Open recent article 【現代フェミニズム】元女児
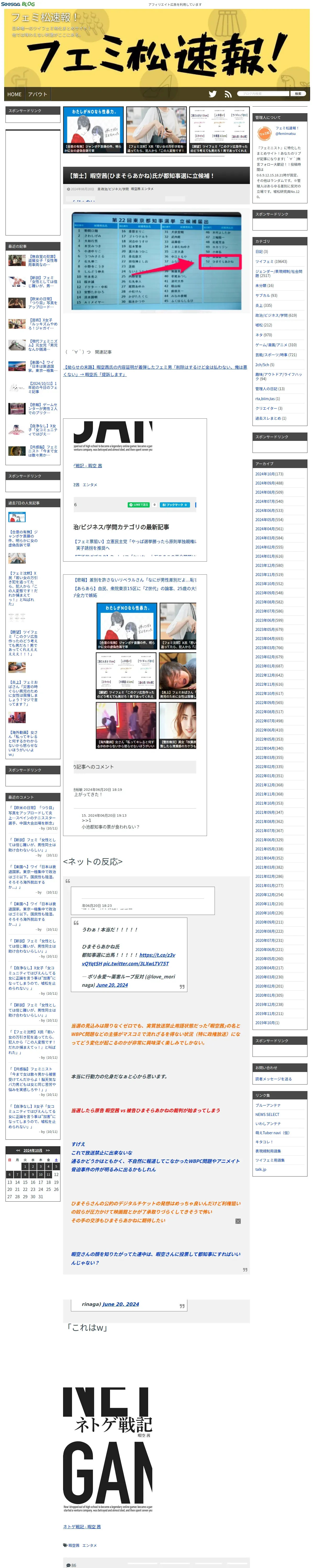 coord(43,345)
